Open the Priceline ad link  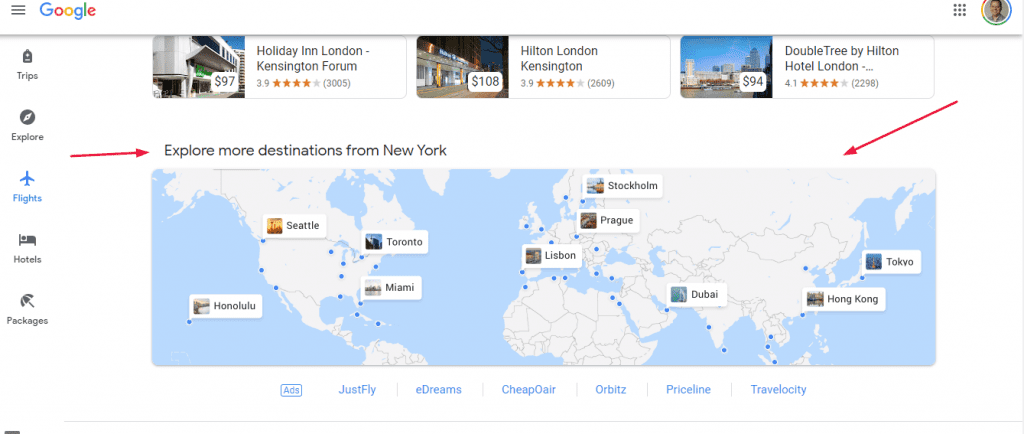pyautogui.click(x=688, y=390)
